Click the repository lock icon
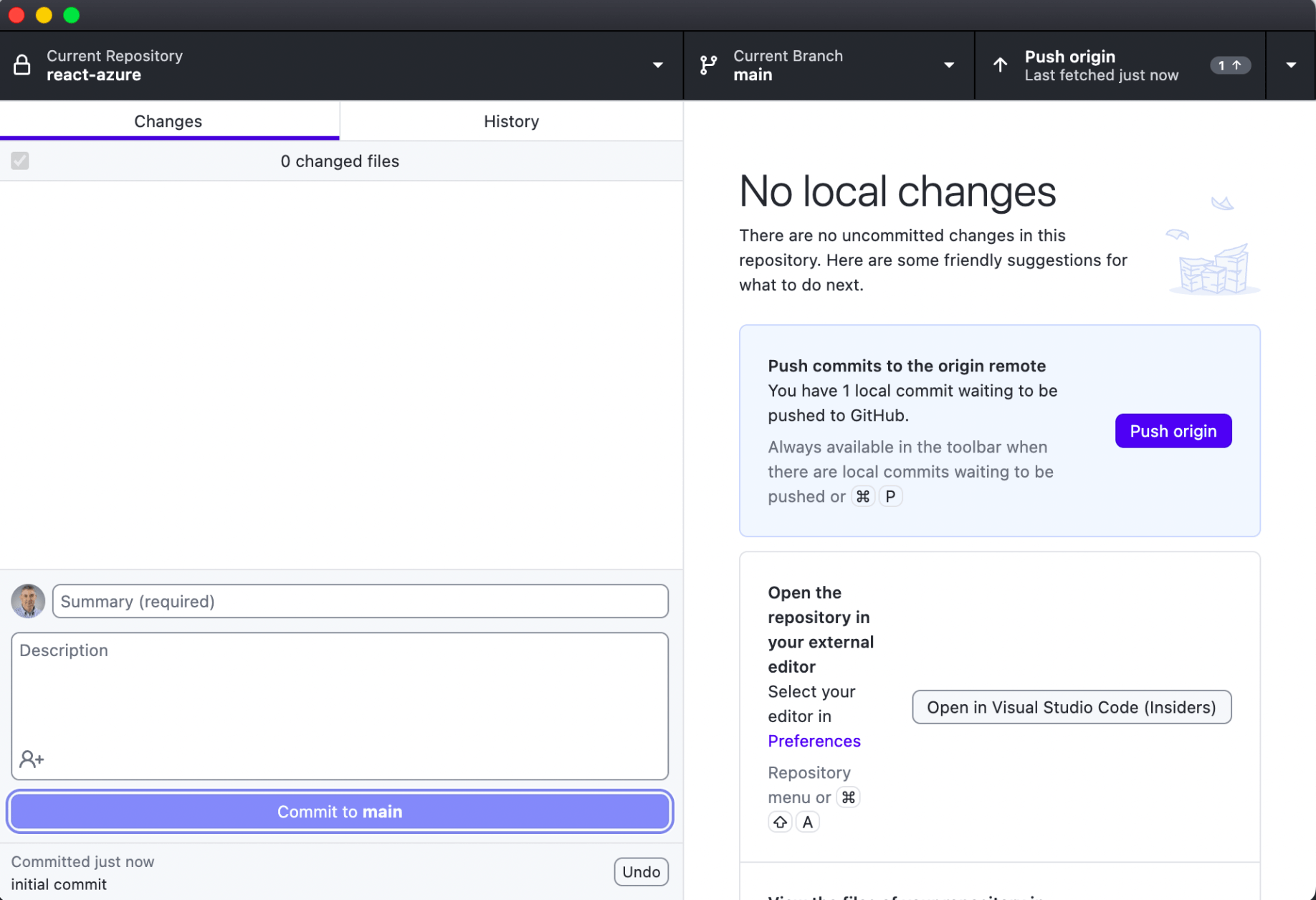This screenshot has width=1316, height=900. (x=22, y=65)
